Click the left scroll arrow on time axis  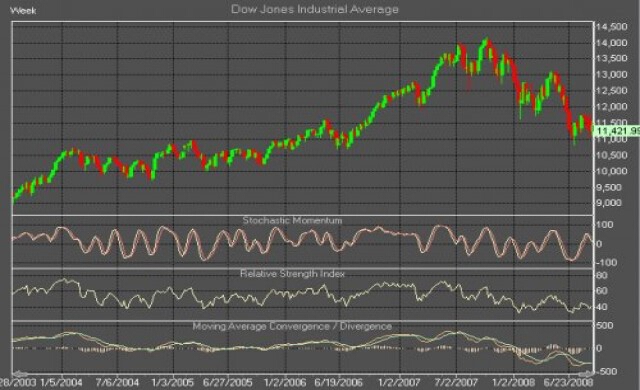coord(20,373)
